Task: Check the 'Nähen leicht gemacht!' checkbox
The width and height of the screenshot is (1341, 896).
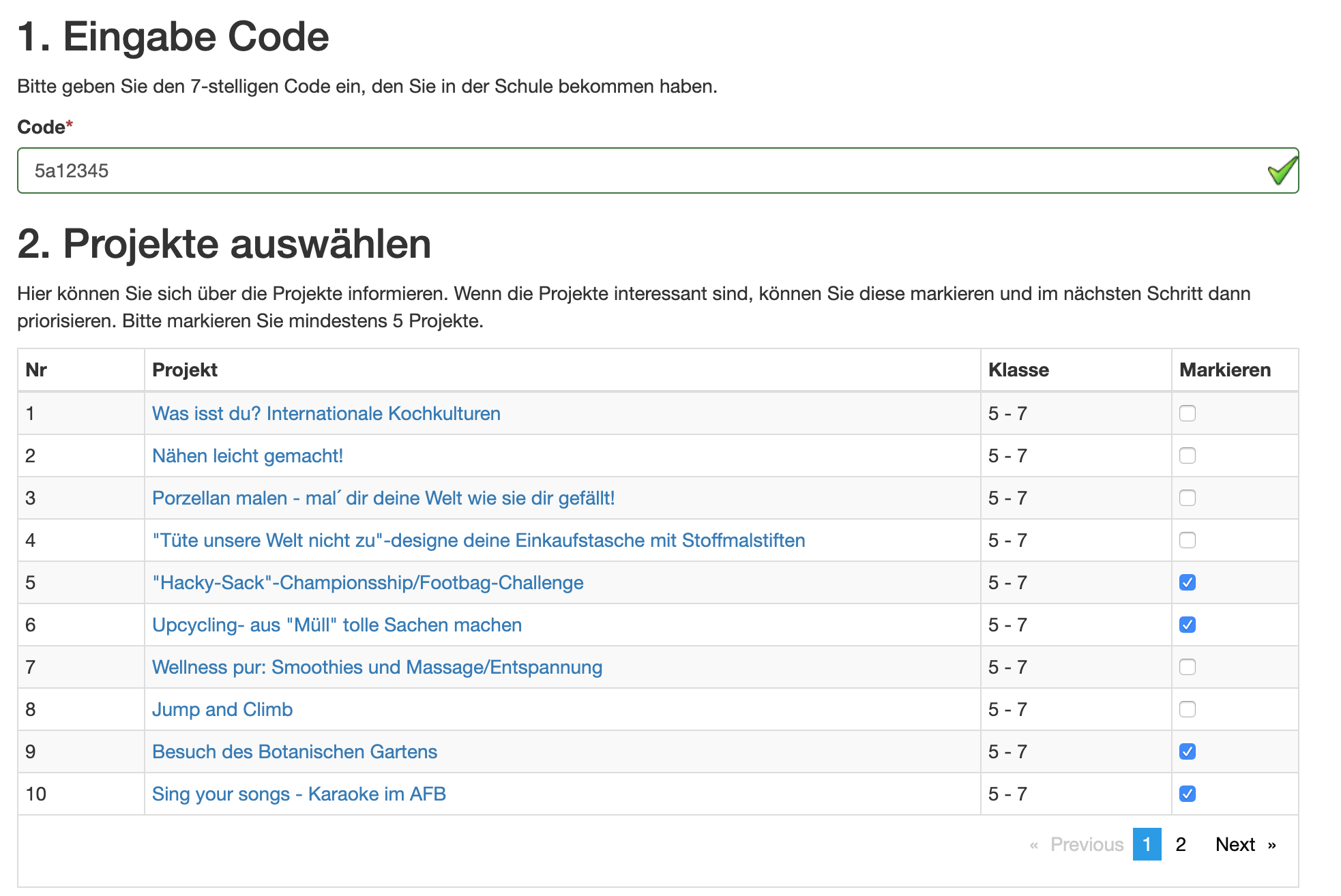Action: 1188,456
